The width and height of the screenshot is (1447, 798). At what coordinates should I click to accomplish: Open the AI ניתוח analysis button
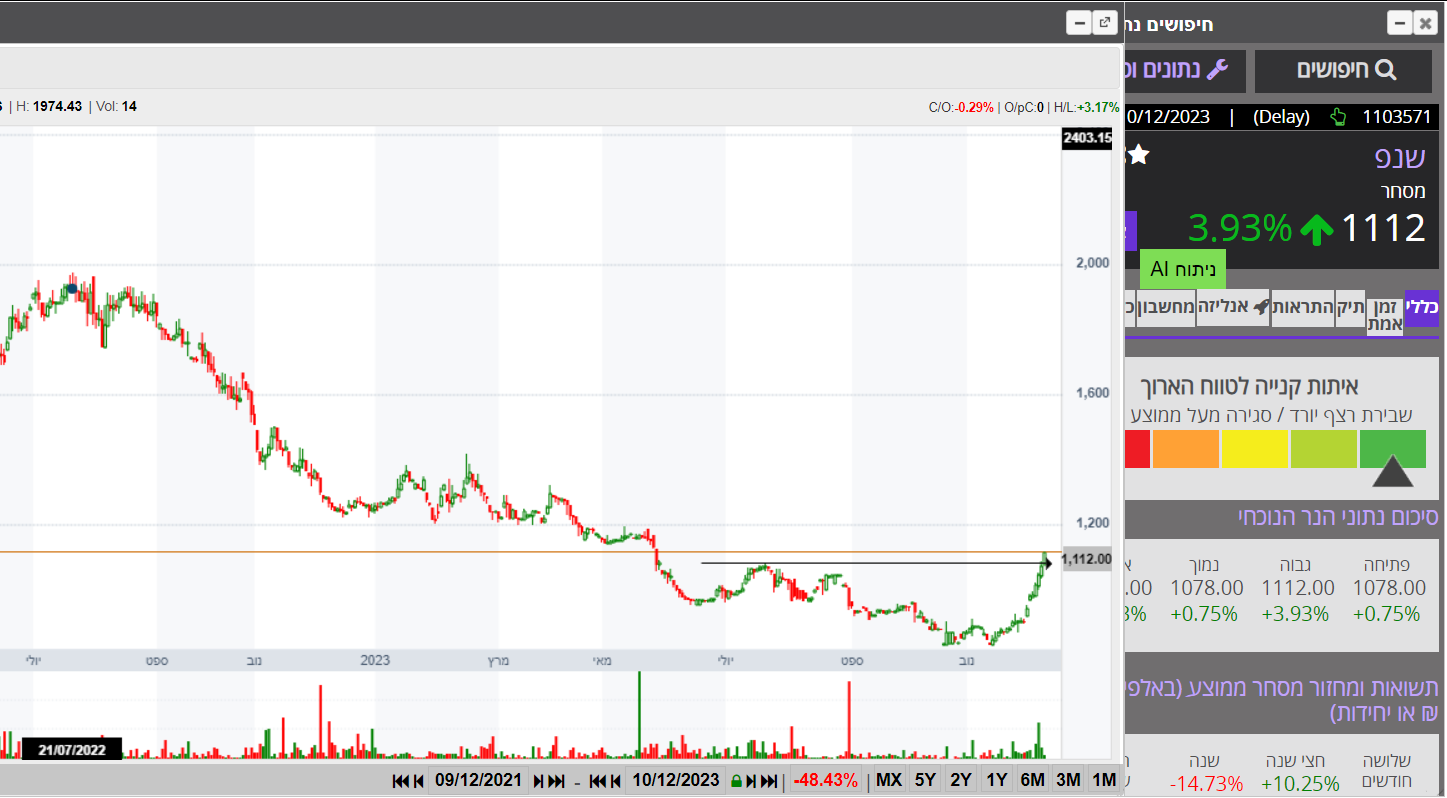[x=1182, y=269]
